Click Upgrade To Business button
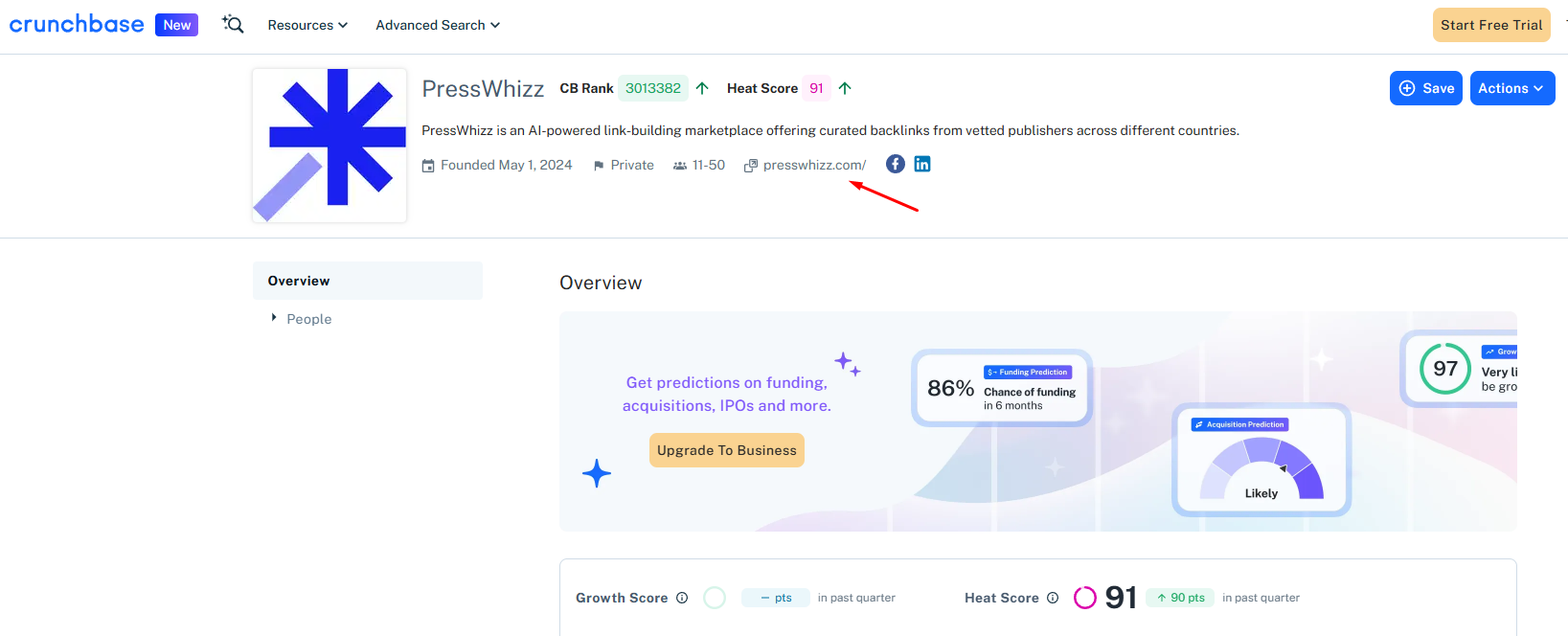Screen dimensions: 1568x636 click(727, 450)
